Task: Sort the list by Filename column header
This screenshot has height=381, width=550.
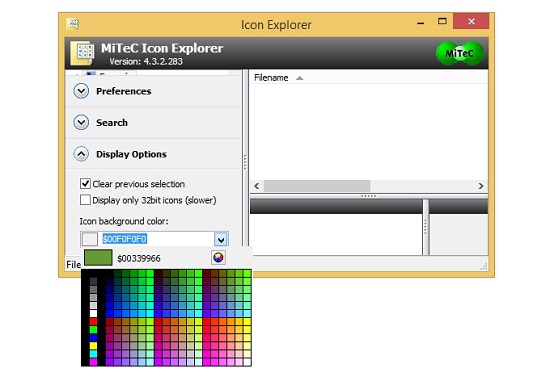Action: pos(271,78)
